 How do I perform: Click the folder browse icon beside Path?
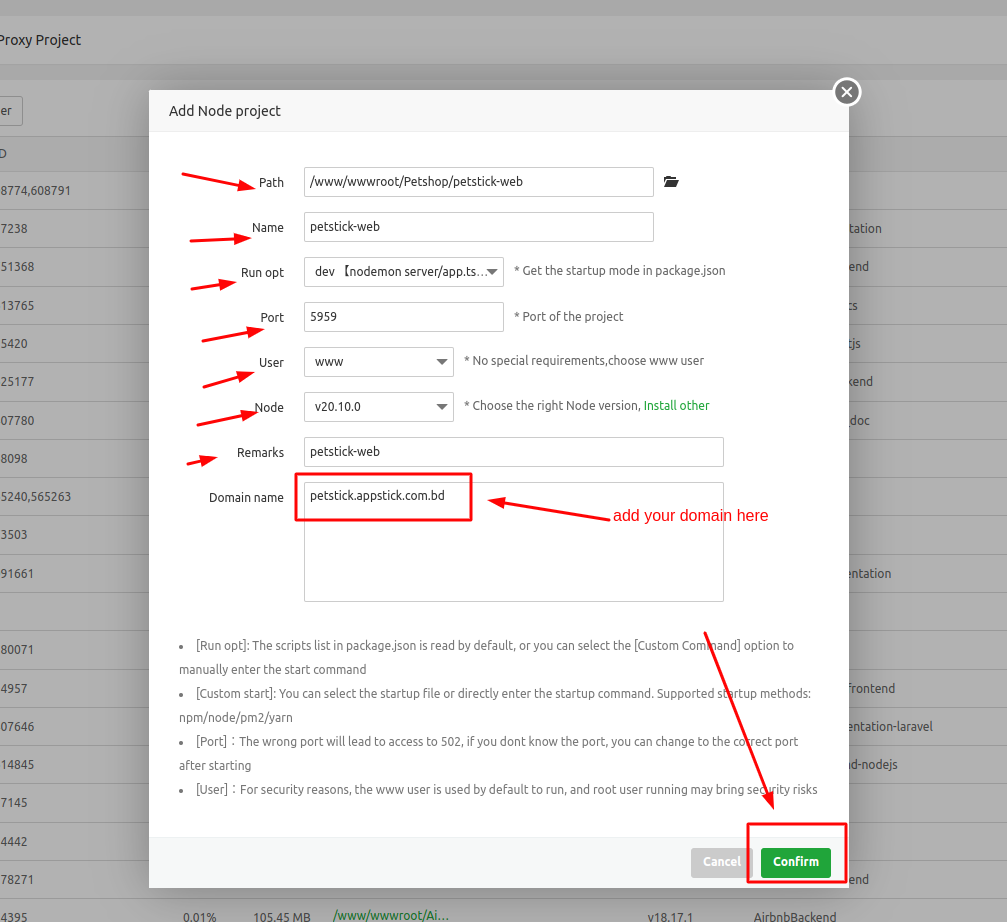point(671,182)
